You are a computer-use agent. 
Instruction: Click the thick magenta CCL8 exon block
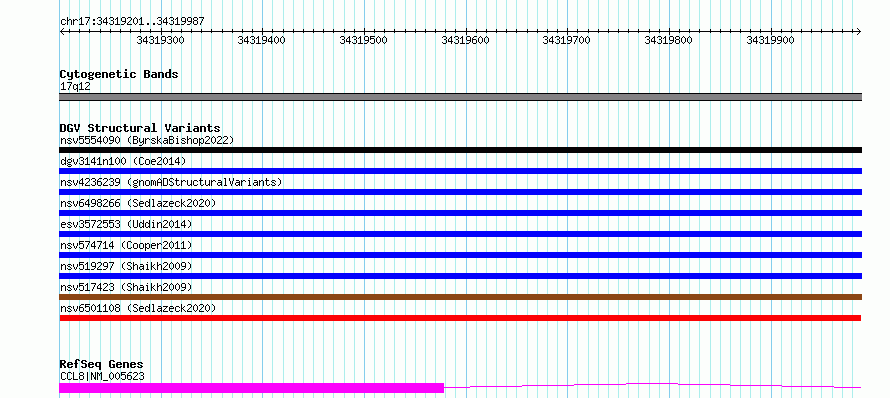coord(251,388)
